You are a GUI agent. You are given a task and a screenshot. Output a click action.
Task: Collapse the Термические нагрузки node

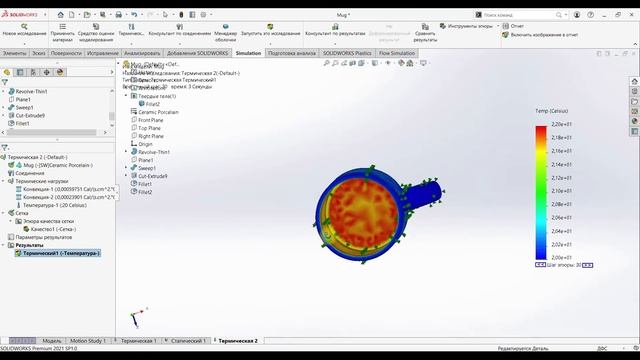pyautogui.click(x=4, y=181)
